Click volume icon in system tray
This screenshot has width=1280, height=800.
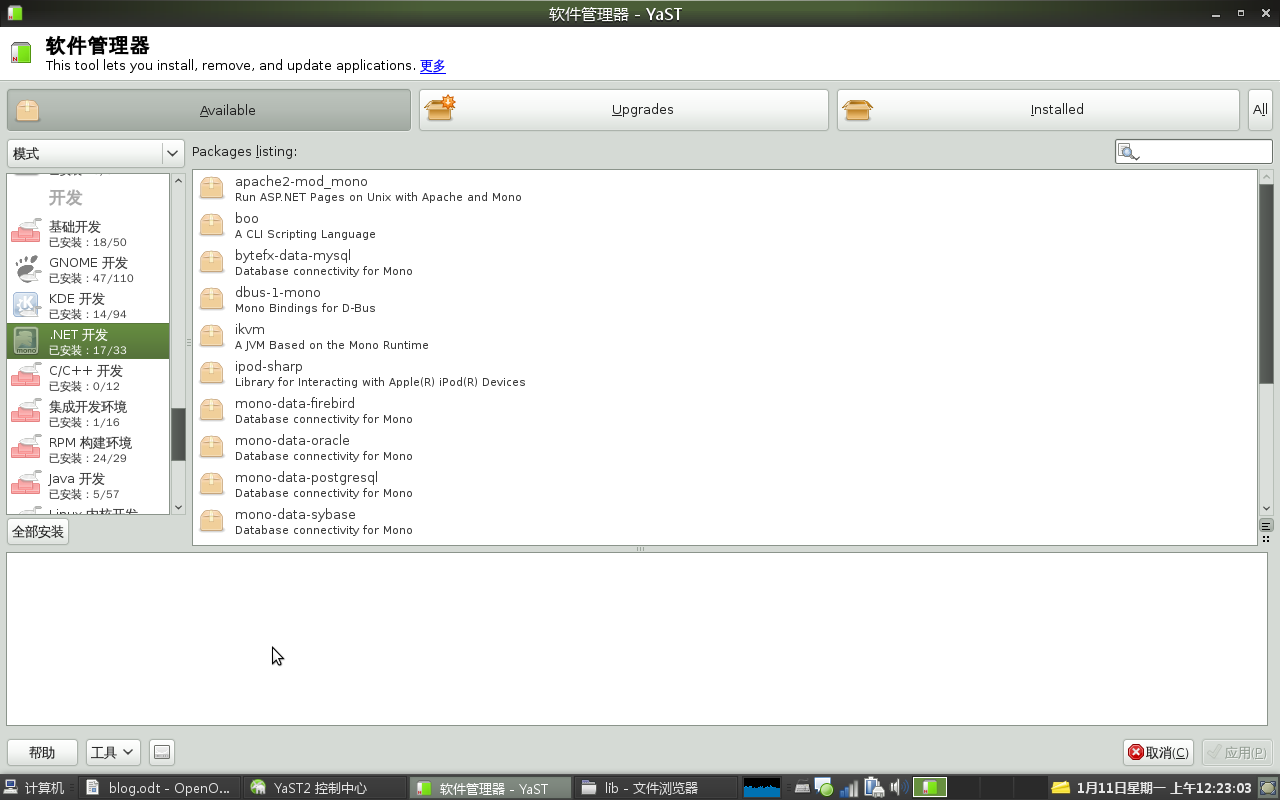pos(896,788)
